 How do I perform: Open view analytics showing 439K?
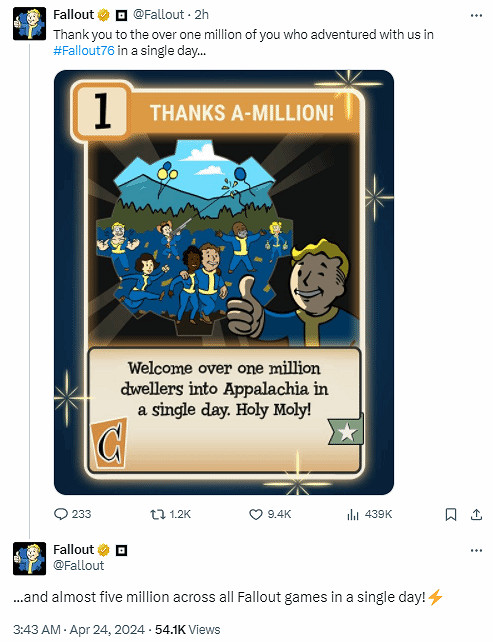tap(353, 514)
